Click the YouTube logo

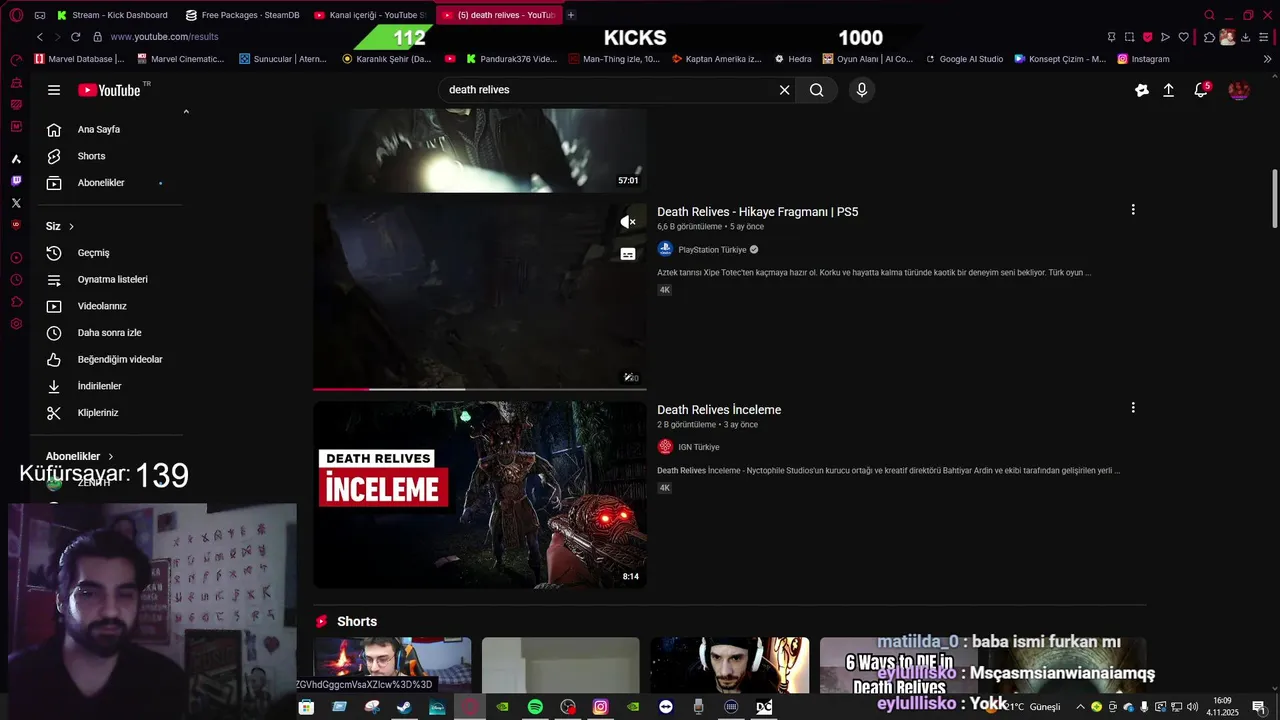110,90
